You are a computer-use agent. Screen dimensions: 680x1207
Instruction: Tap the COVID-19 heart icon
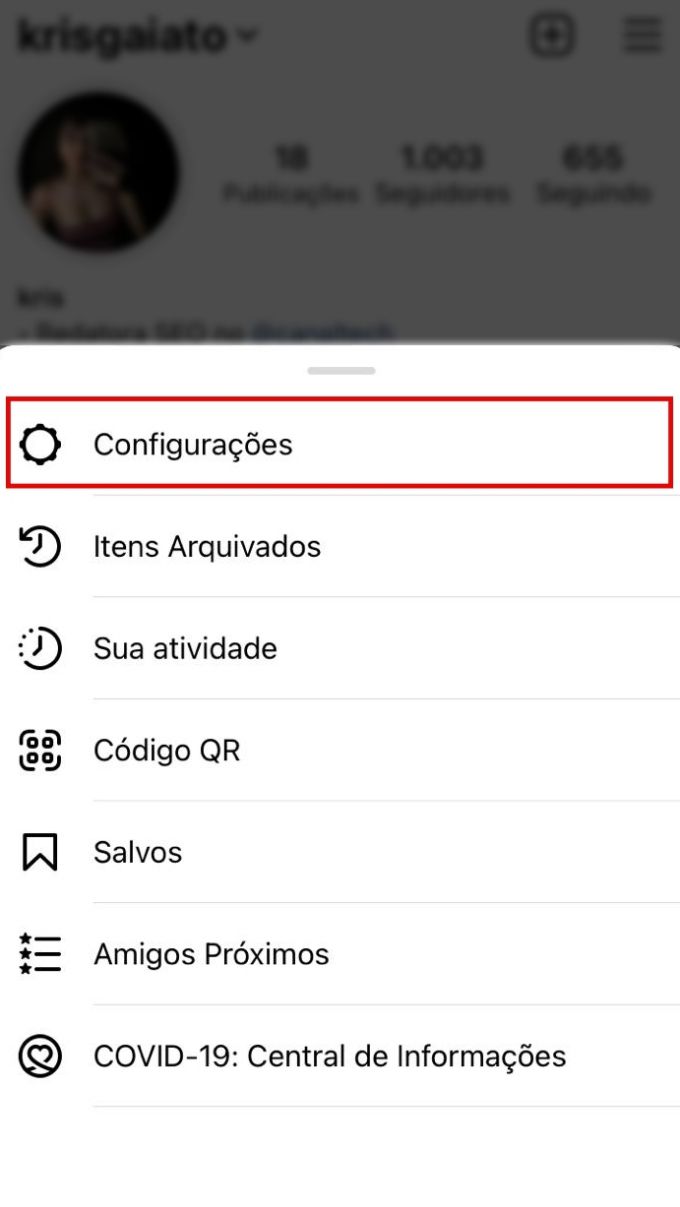coord(40,1056)
